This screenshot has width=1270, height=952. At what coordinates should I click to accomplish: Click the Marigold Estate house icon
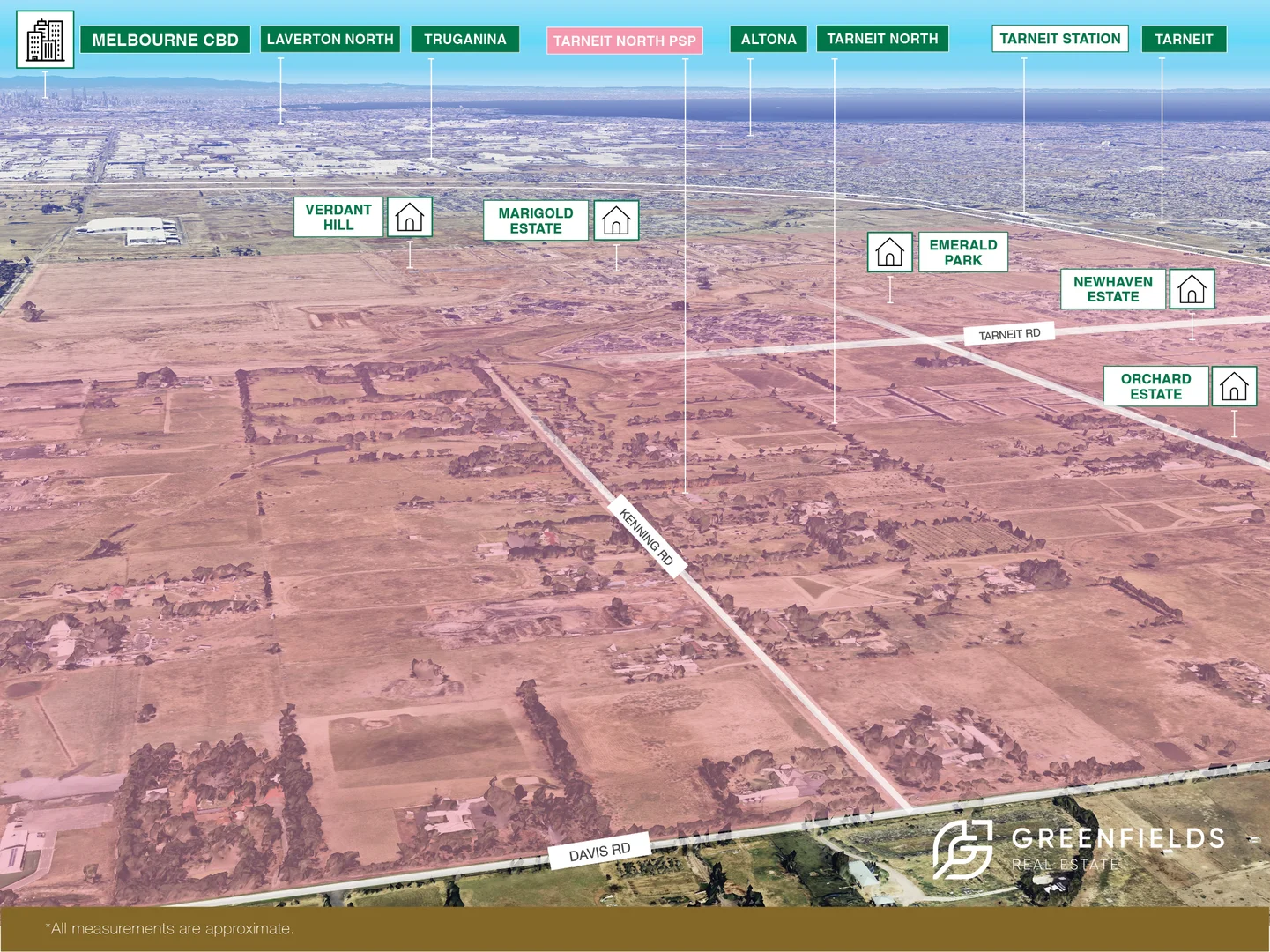(616, 220)
